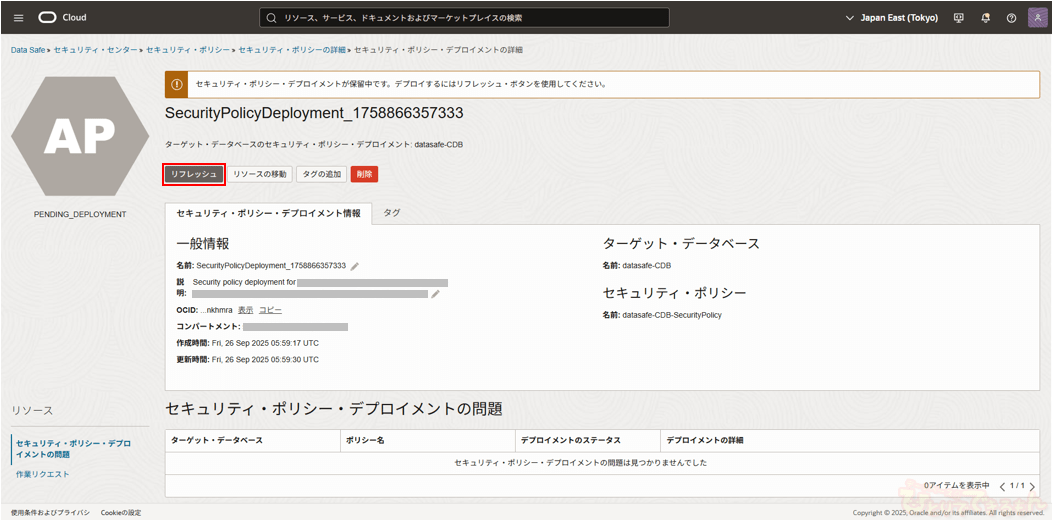Expand the Japan East (Tokyo) region selector
1052x520 pixels.
pyautogui.click(x=892, y=18)
